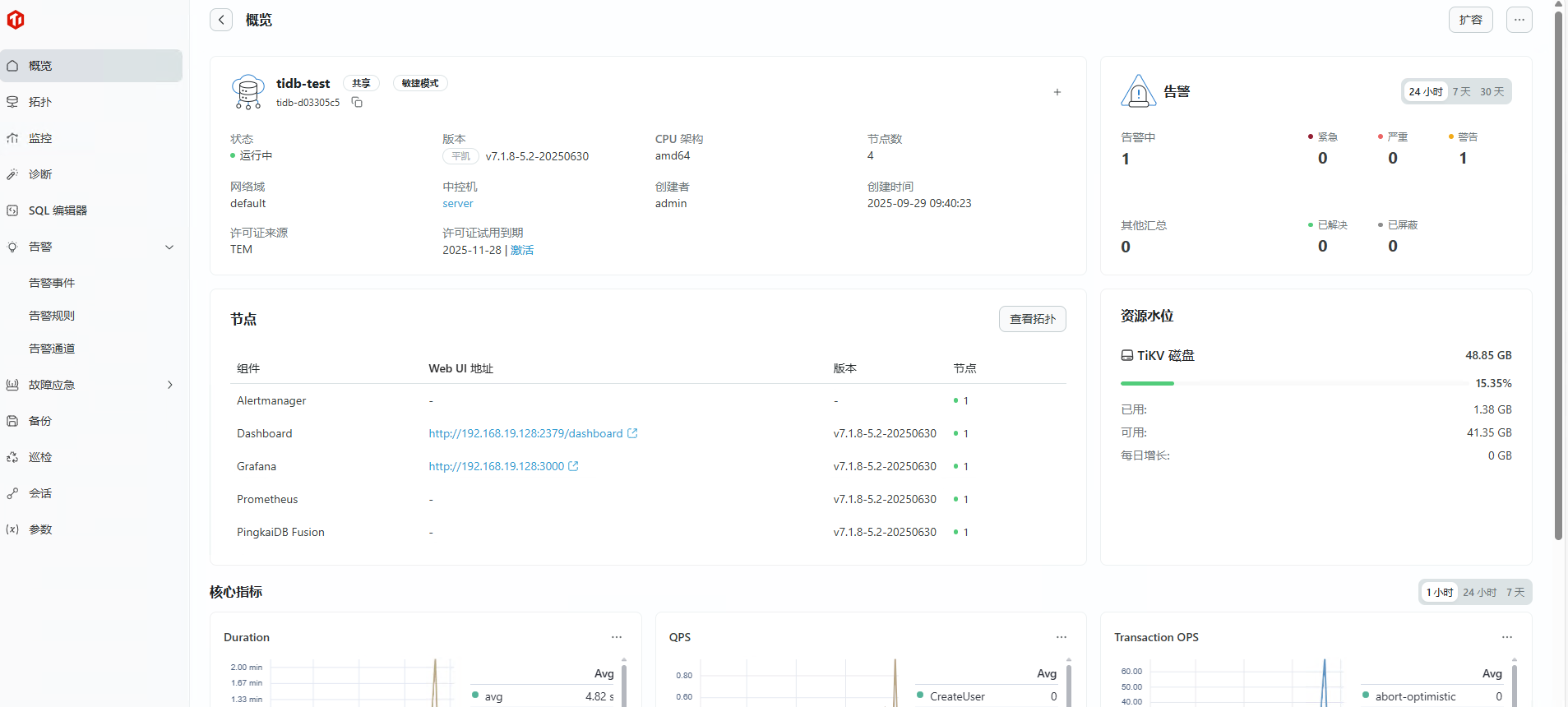The width and height of the screenshot is (1568, 707).
Task: Click the 激活 license link
Action: coord(522,250)
